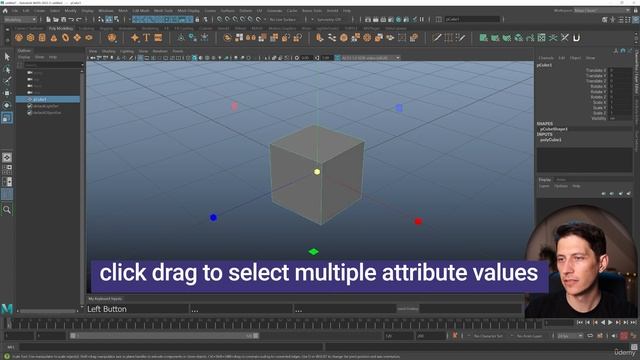The image size is (640, 360).
Task: Open the Edit Mesh menu
Action: click(x=141, y=11)
